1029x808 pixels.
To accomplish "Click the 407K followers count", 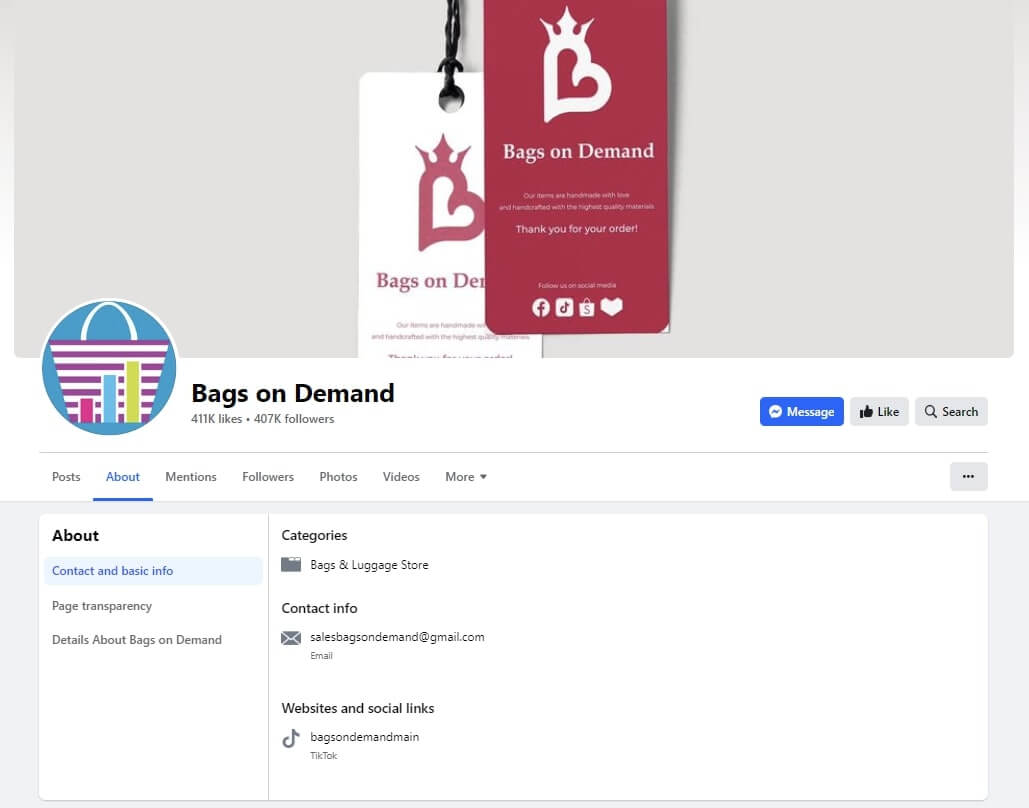I will pyautogui.click(x=294, y=419).
